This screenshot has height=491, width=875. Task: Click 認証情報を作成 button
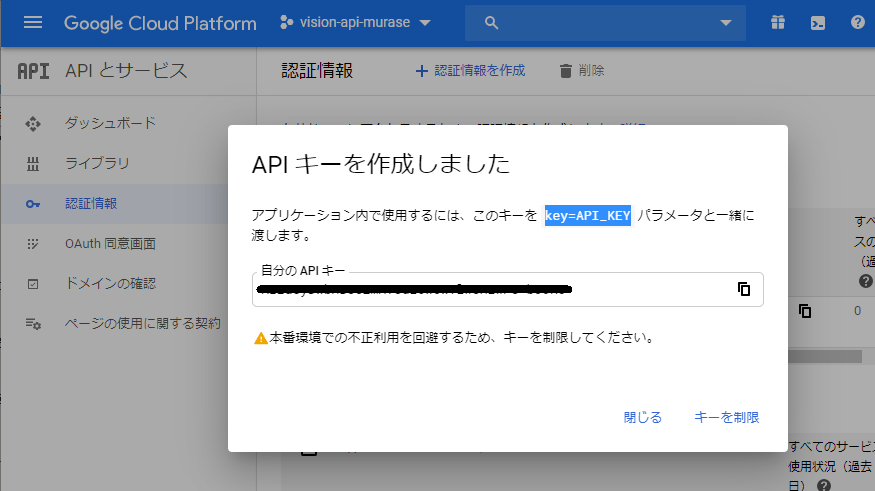(x=470, y=71)
